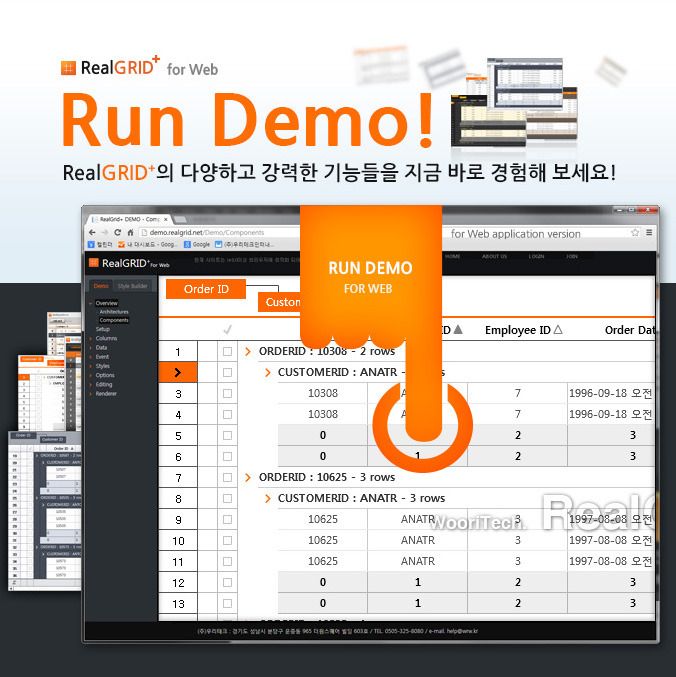The height and width of the screenshot is (677, 676).
Task: Click the filled sort arrow before Employee ID
Action: 458,330
